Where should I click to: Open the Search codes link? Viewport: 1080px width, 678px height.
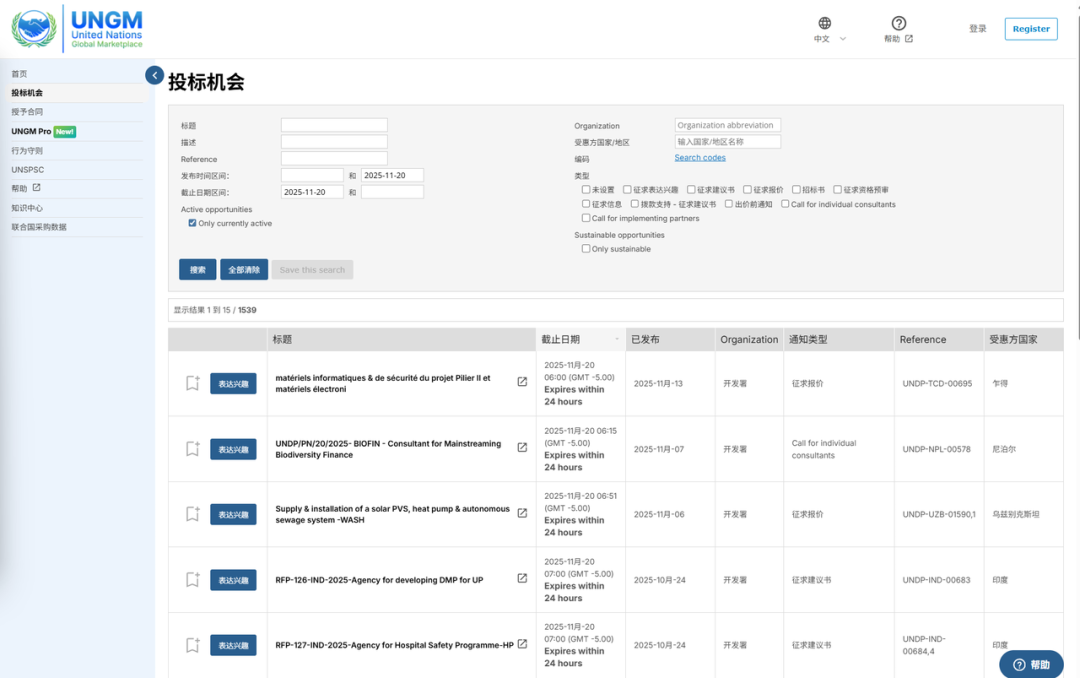[700, 157]
